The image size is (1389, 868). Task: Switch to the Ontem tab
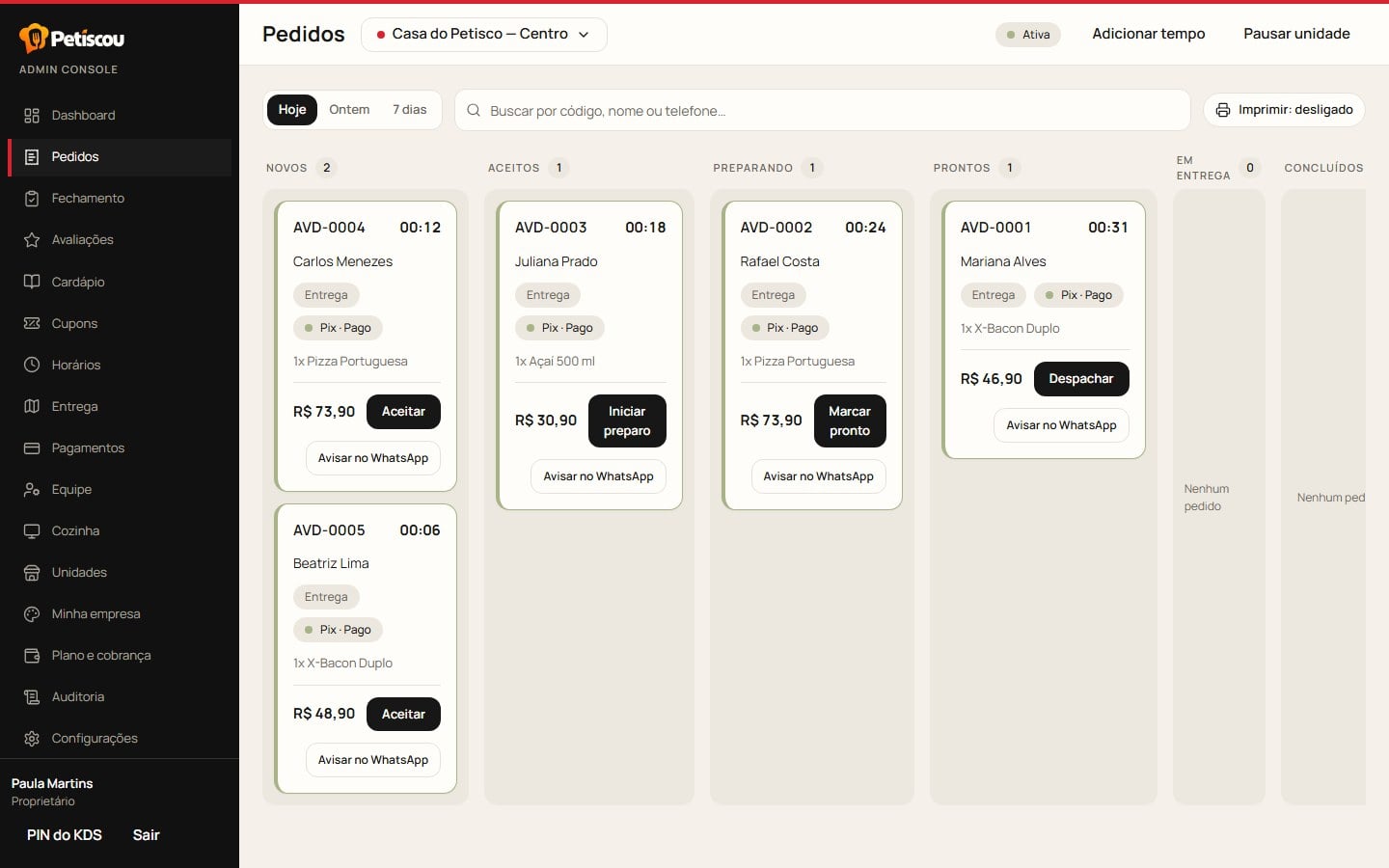pyautogui.click(x=349, y=110)
